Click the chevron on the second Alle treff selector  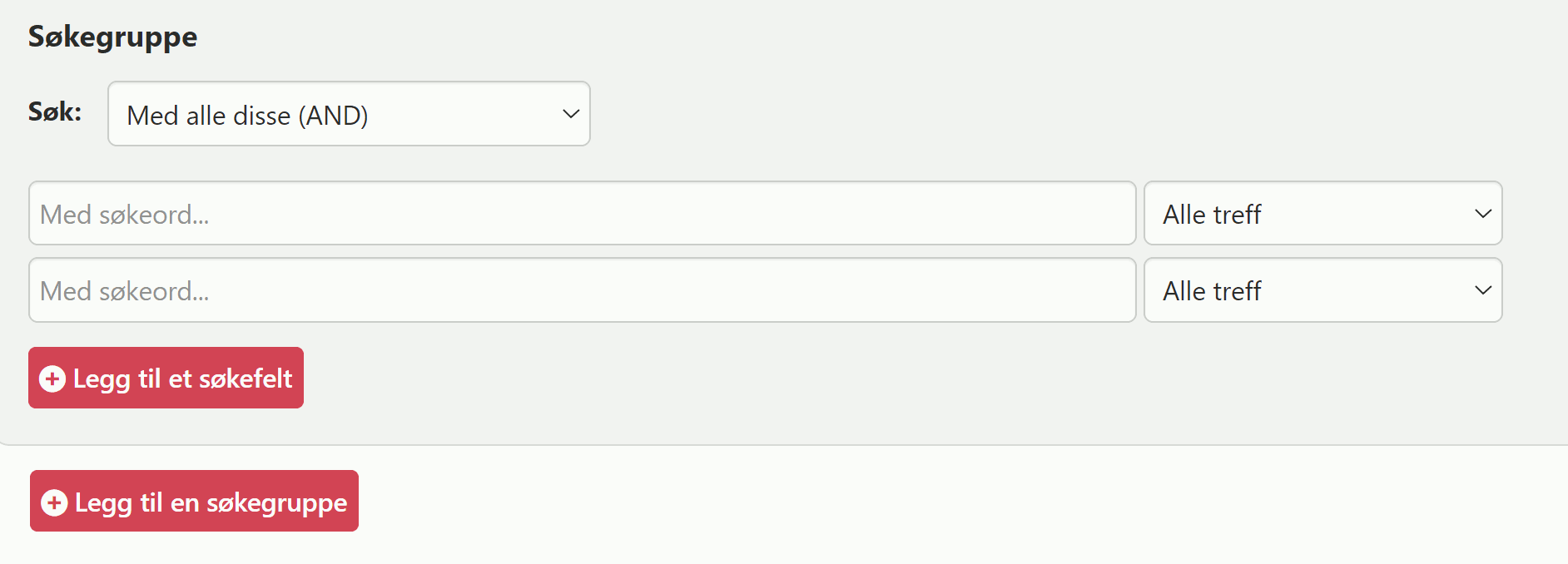click(x=1482, y=290)
